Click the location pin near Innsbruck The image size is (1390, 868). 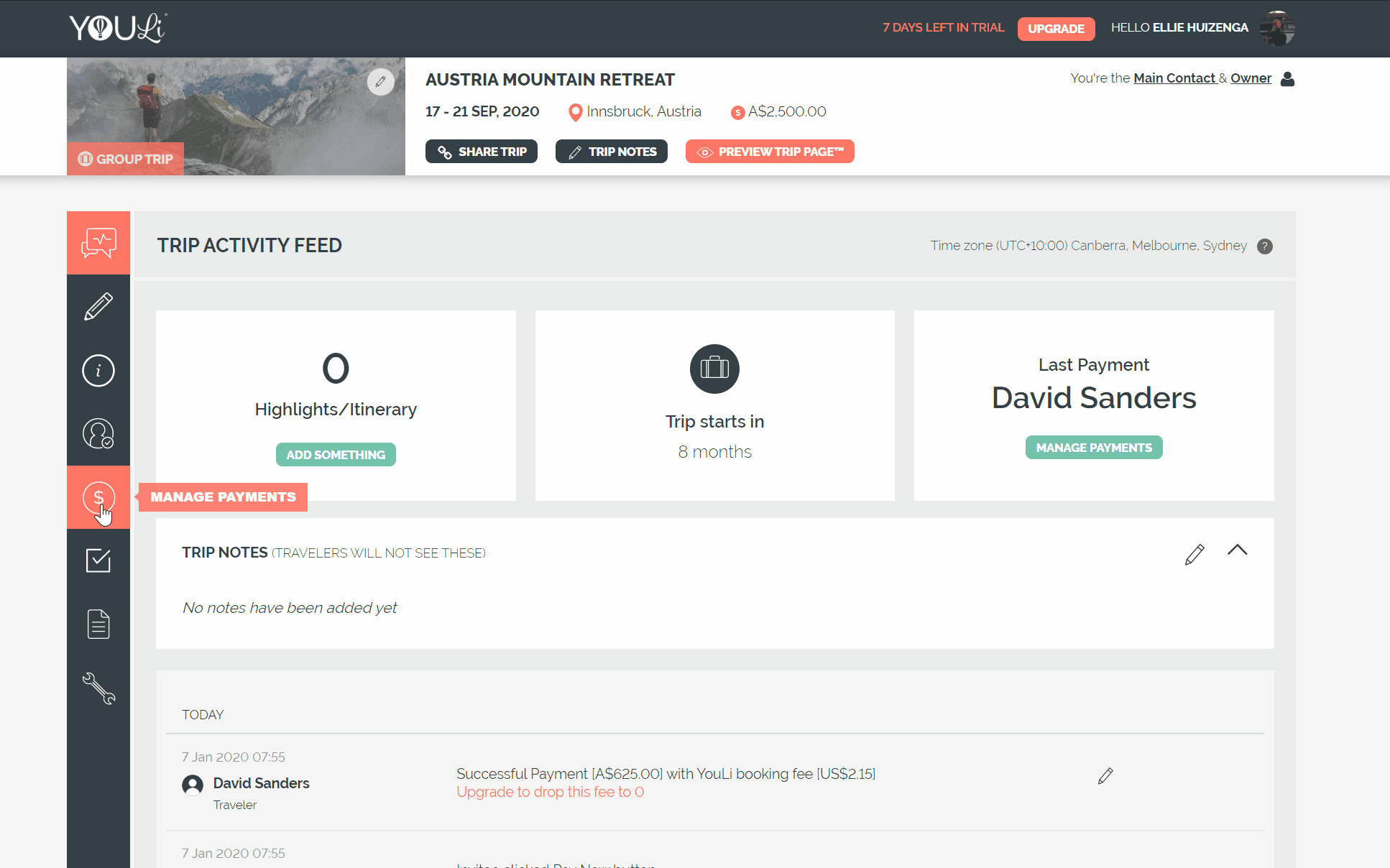pyautogui.click(x=575, y=112)
